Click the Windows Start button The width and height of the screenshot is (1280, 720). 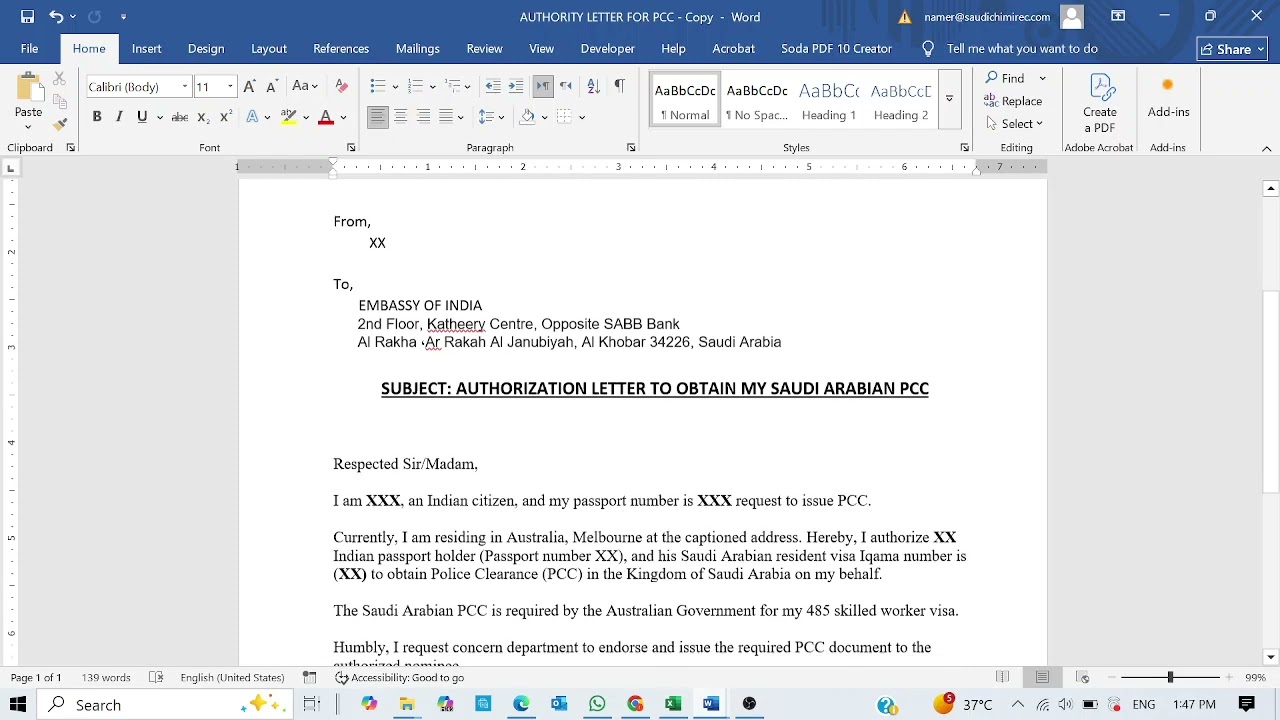click(18, 705)
